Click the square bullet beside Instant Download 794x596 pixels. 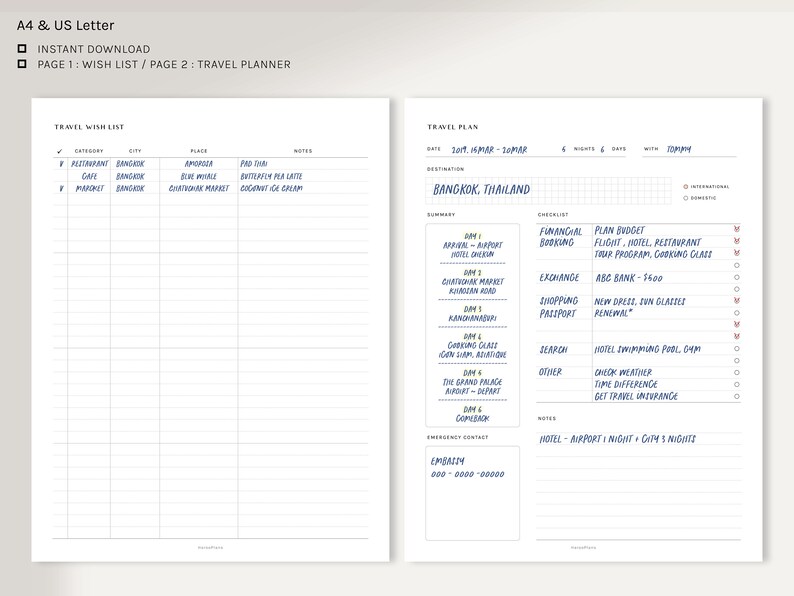point(22,49)
